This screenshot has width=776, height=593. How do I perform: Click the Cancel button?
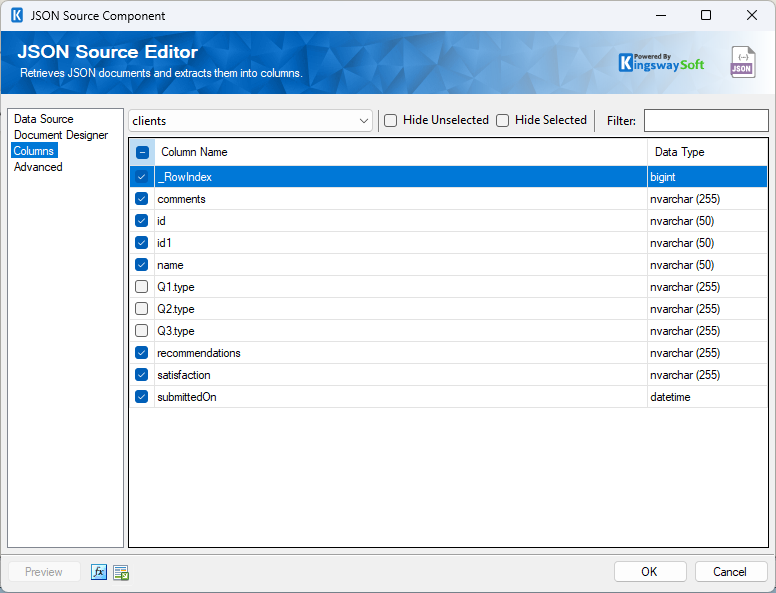point(730,572)
